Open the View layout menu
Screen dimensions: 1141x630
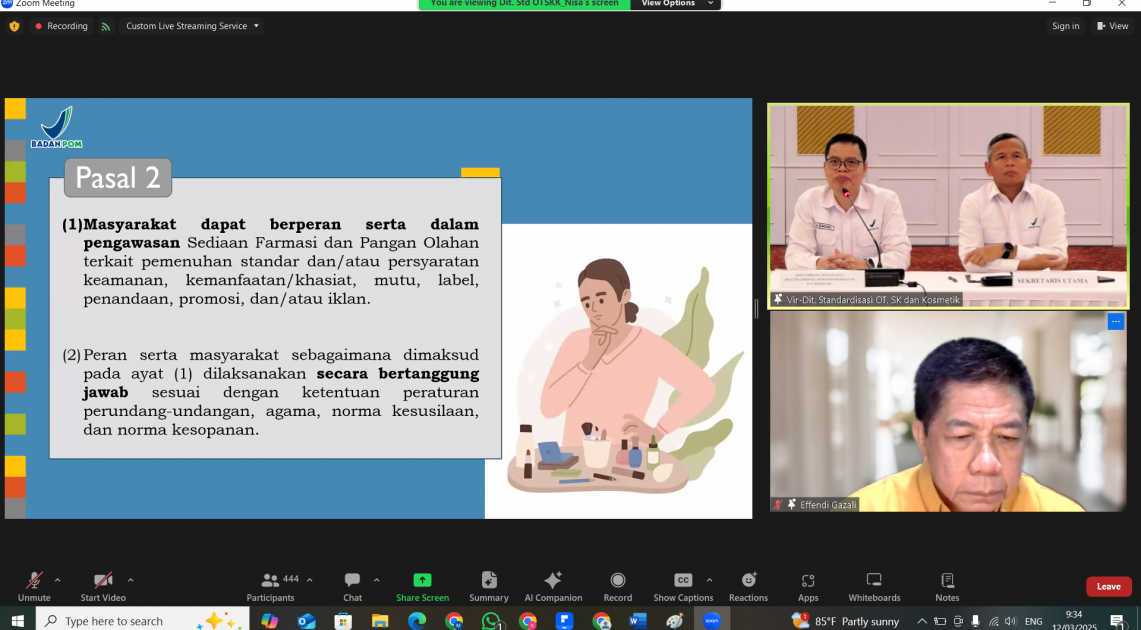[x=1112, y=26]
